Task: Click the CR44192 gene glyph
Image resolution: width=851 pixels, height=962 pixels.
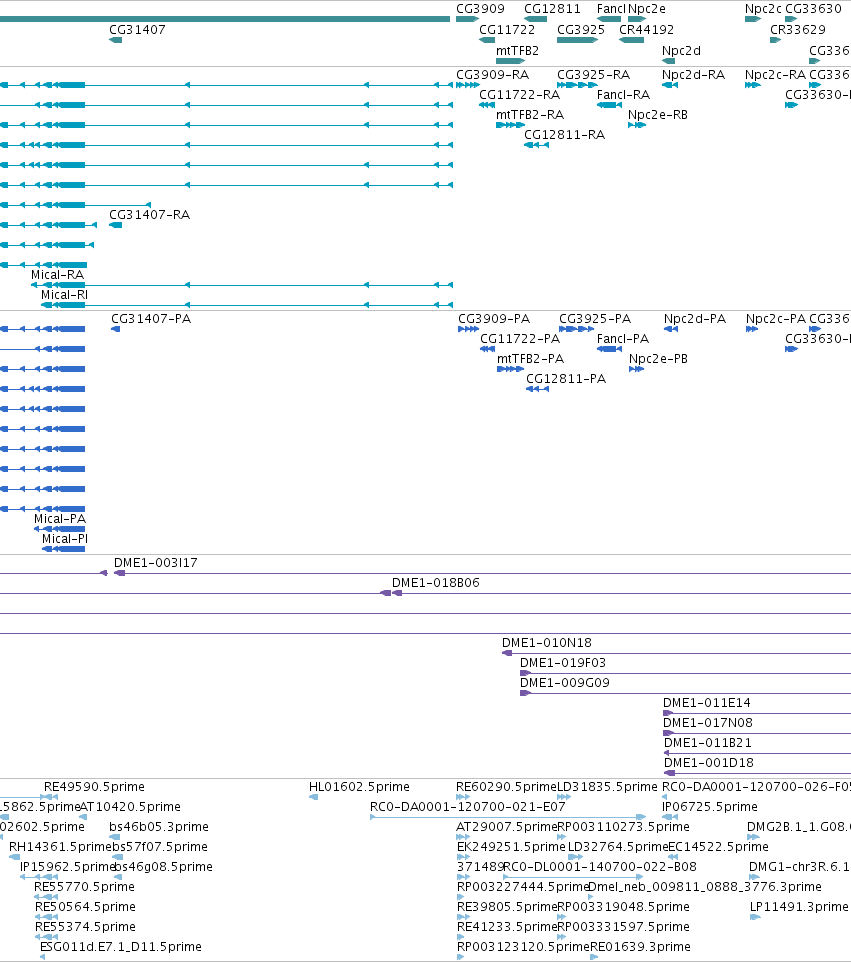Action: point(631,40)
